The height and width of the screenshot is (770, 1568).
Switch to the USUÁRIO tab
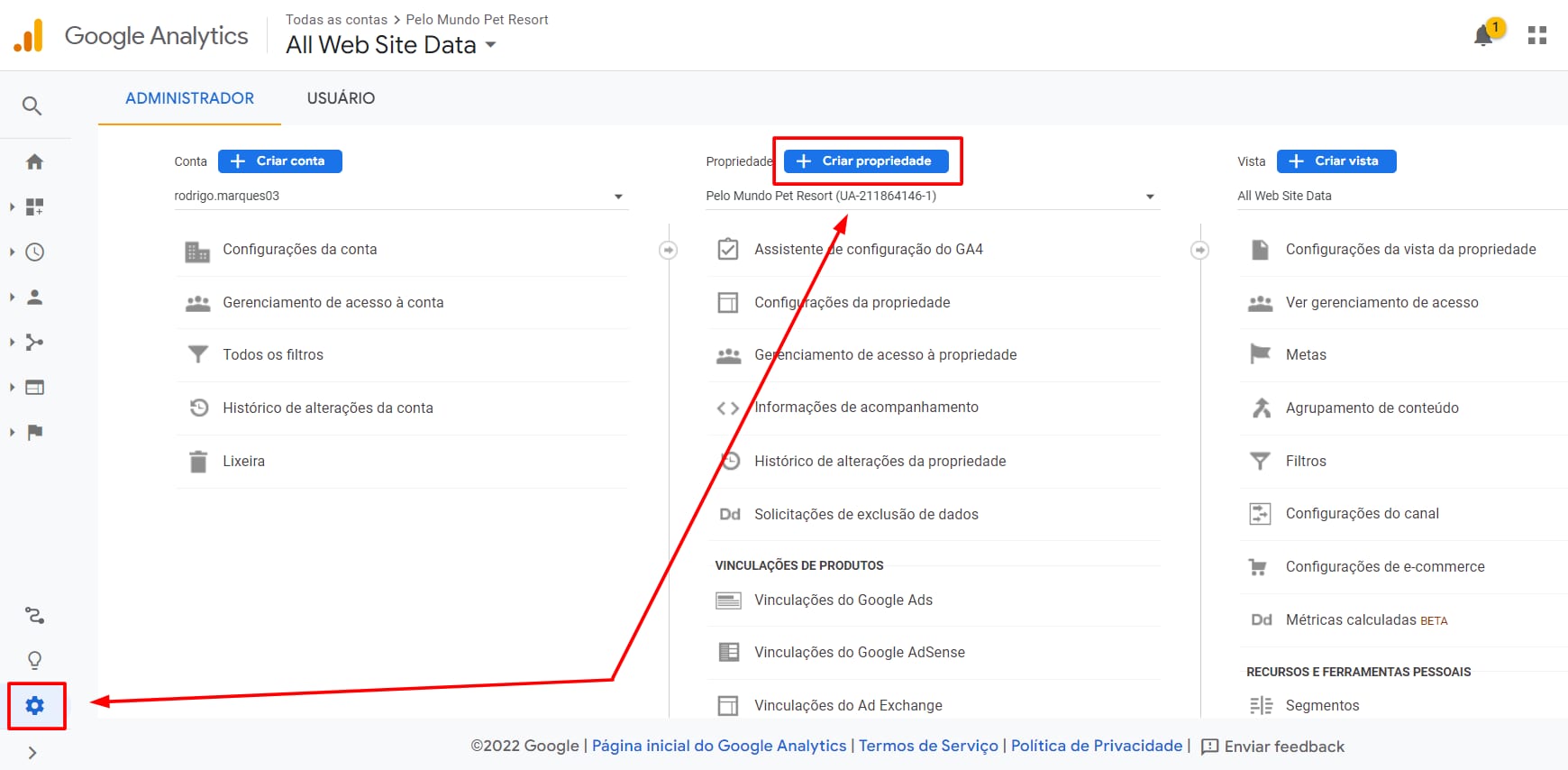pos(341,98)
